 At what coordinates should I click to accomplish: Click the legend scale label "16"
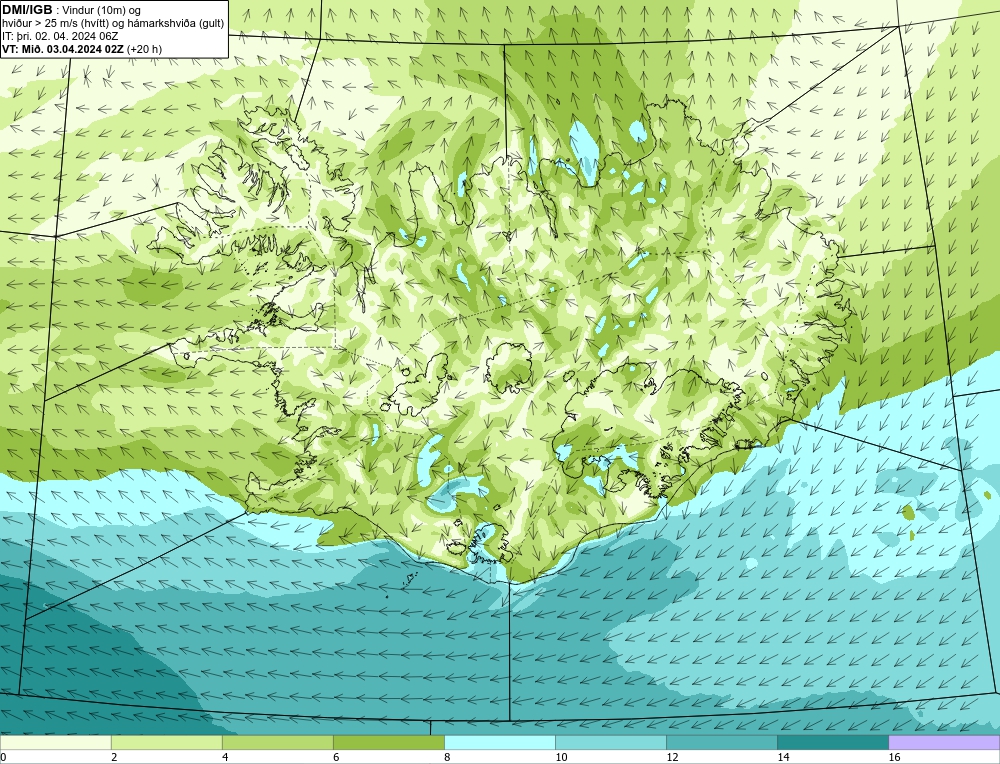(894, 757)
